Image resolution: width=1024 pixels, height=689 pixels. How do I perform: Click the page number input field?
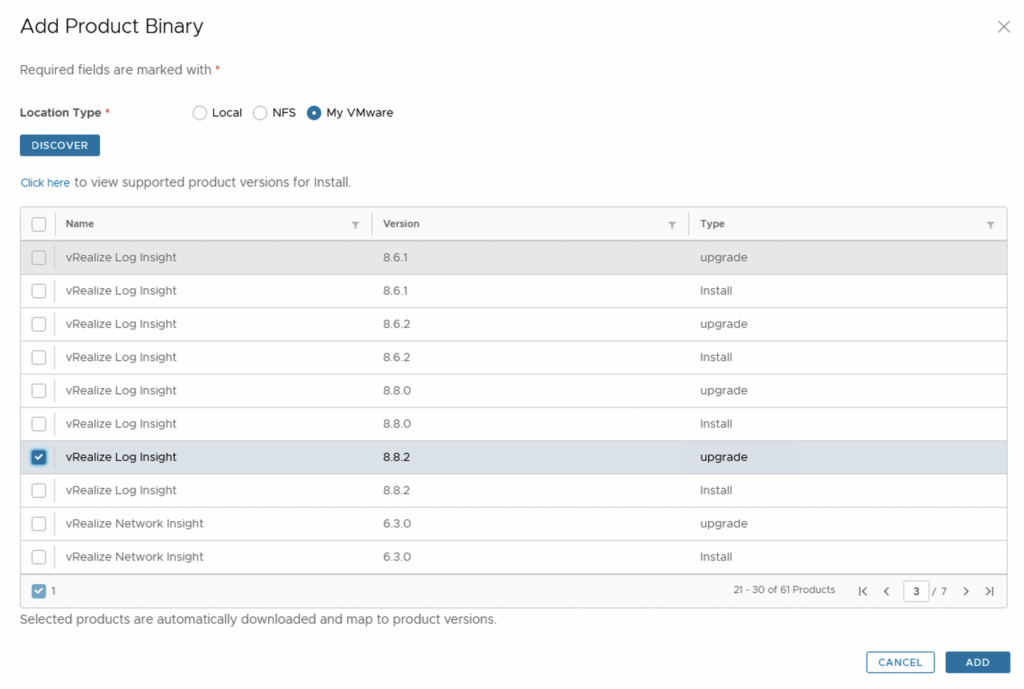[915, 591]
